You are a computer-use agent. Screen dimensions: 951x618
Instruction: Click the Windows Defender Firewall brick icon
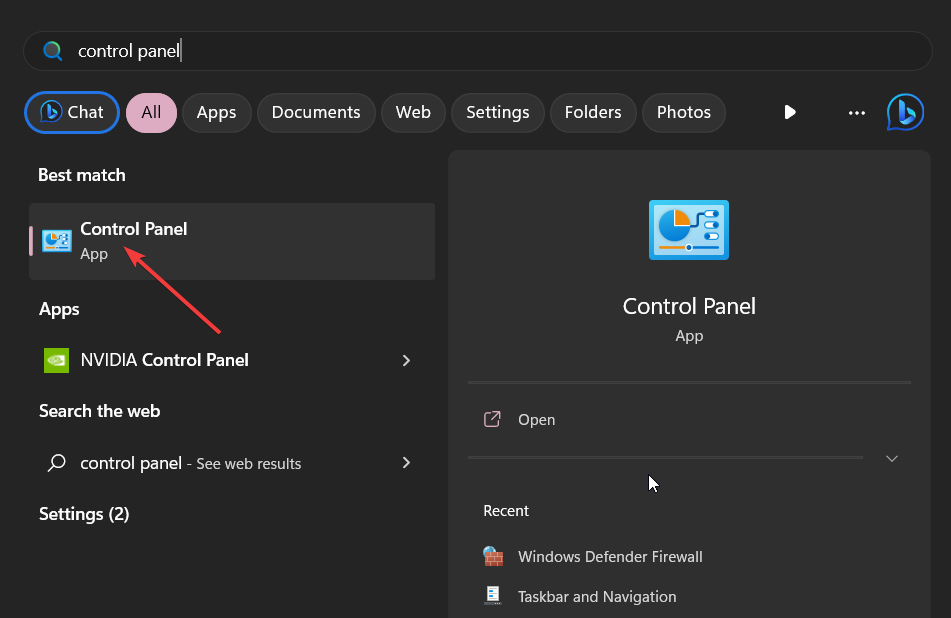click(x=493, y=556)
